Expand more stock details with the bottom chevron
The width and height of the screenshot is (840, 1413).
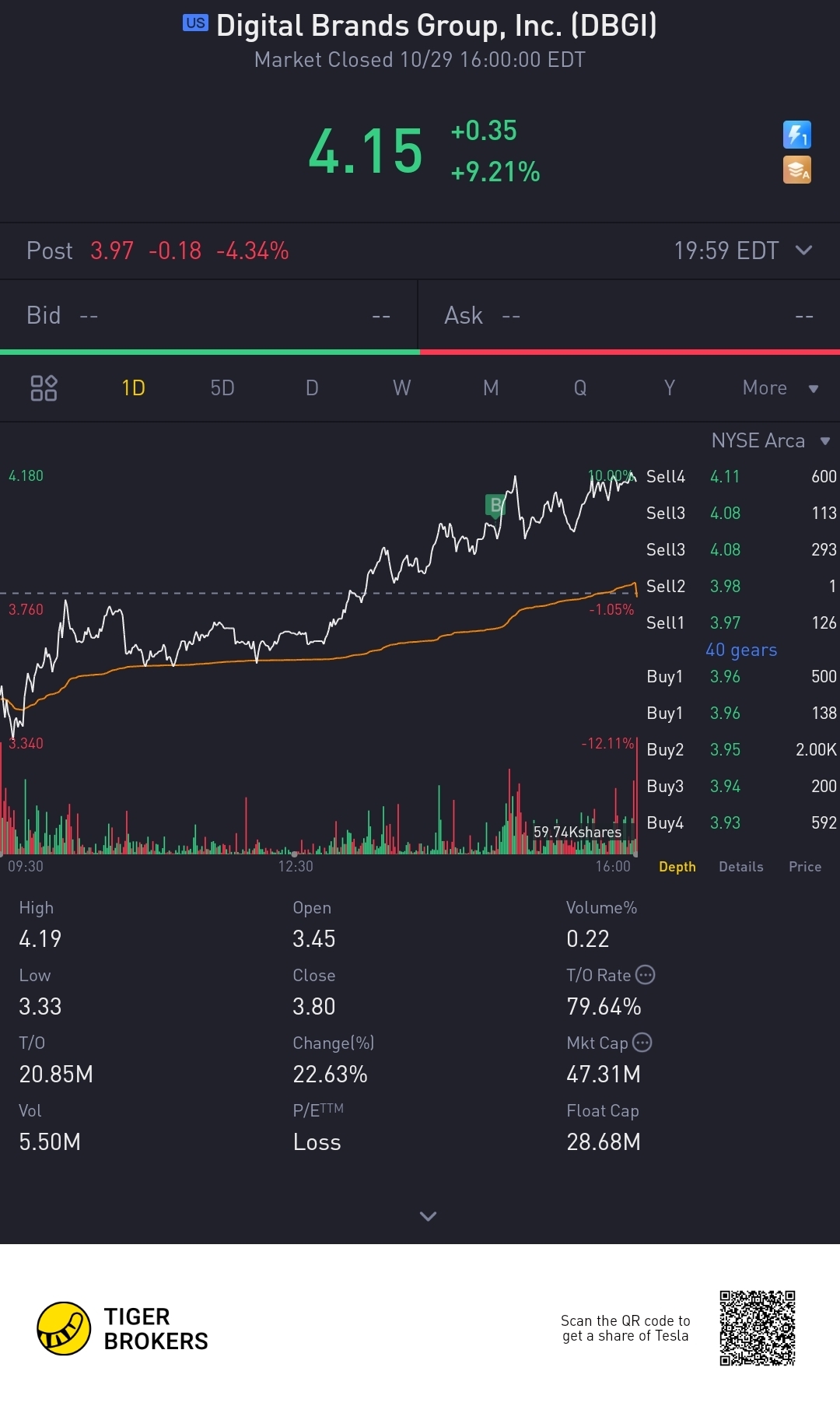(428, 1215)
